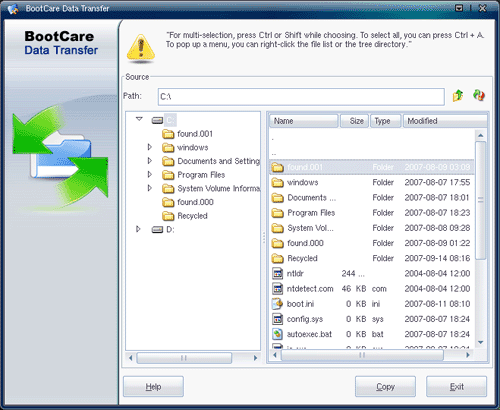Screen dimensions: 500x410
Task: Sort file list by Name column
Action: coord(303,121)
